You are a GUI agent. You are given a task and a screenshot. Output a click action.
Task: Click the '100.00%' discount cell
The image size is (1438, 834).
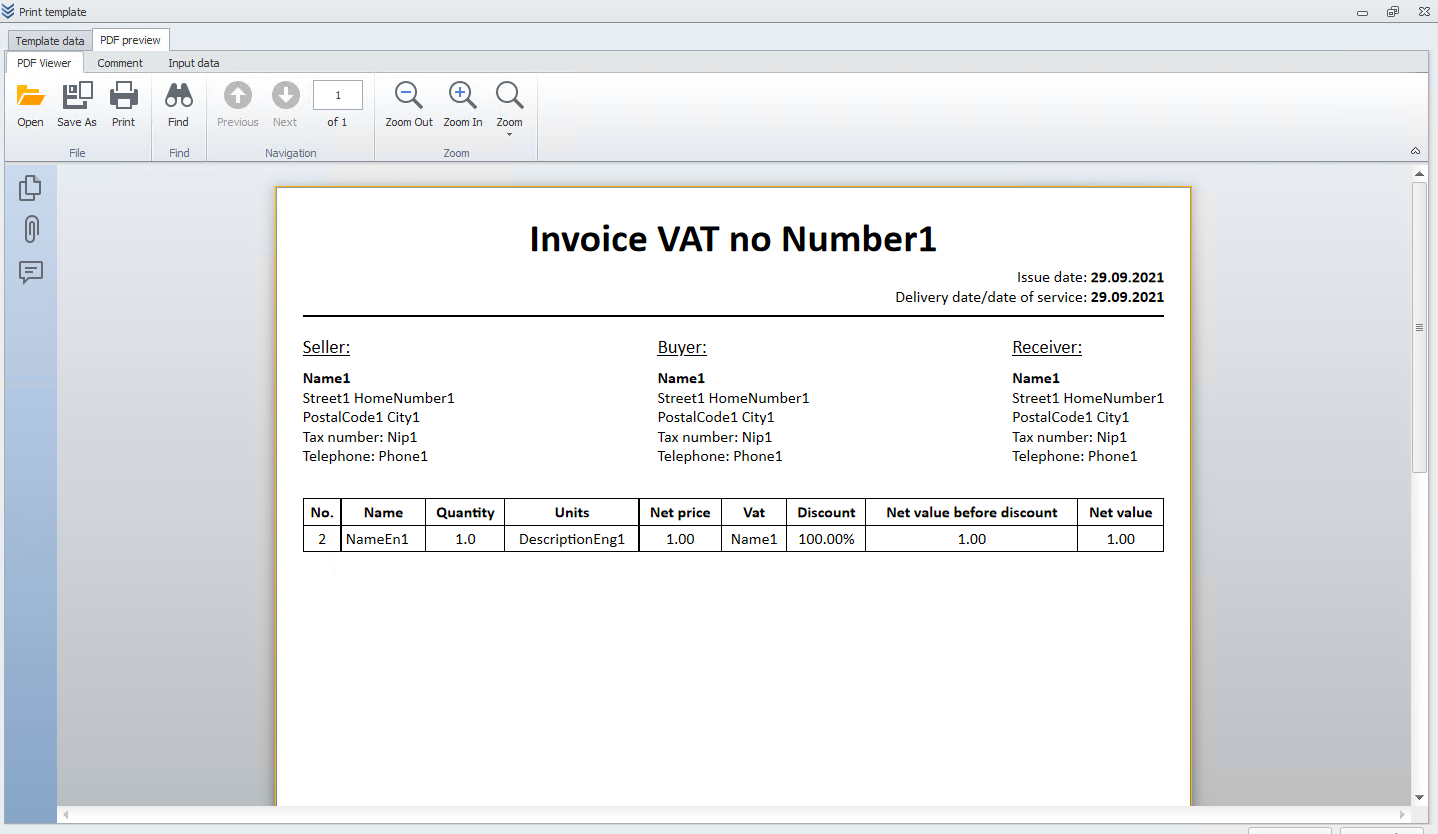tap(826, 539)
